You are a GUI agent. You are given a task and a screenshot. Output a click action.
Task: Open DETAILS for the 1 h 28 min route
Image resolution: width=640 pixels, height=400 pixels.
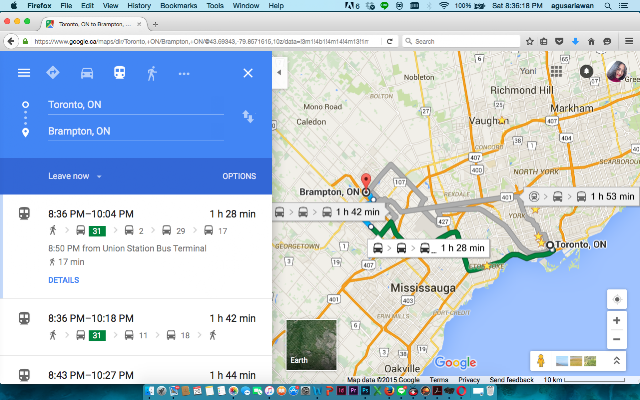(64, 280)
